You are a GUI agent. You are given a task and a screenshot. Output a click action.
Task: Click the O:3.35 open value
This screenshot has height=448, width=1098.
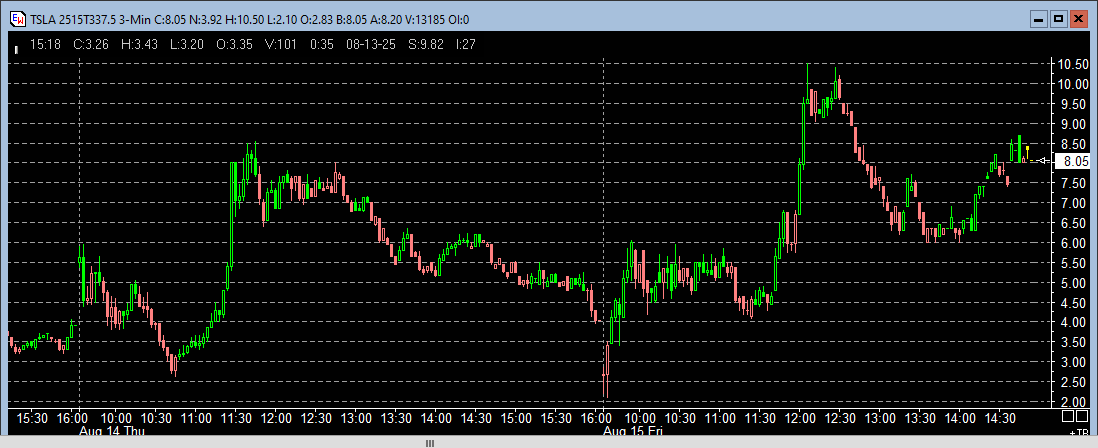pyautogui.click(x=233, y=44)
